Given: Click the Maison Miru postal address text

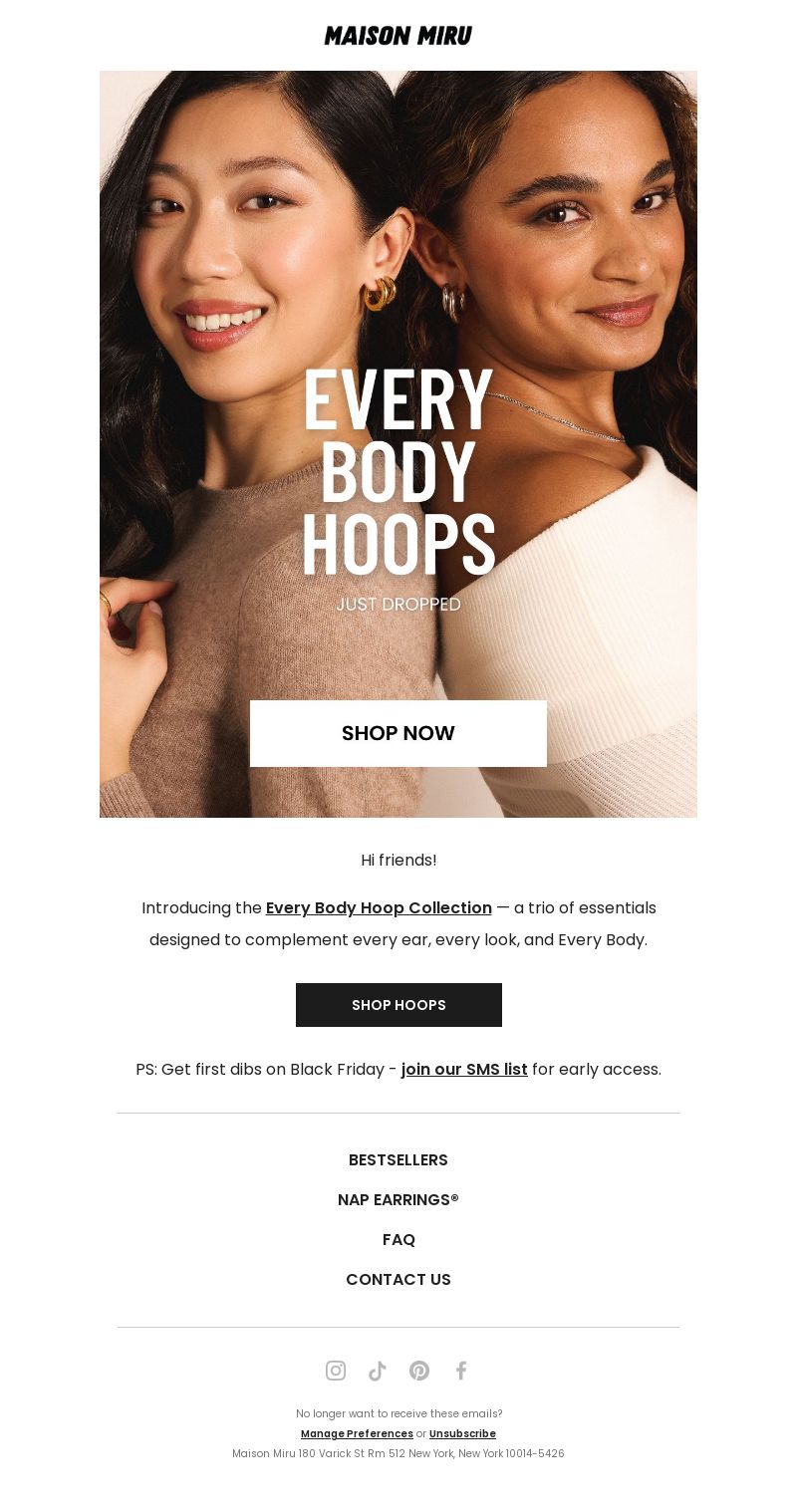Looking at the screenshot, I should coord(398,1454).
